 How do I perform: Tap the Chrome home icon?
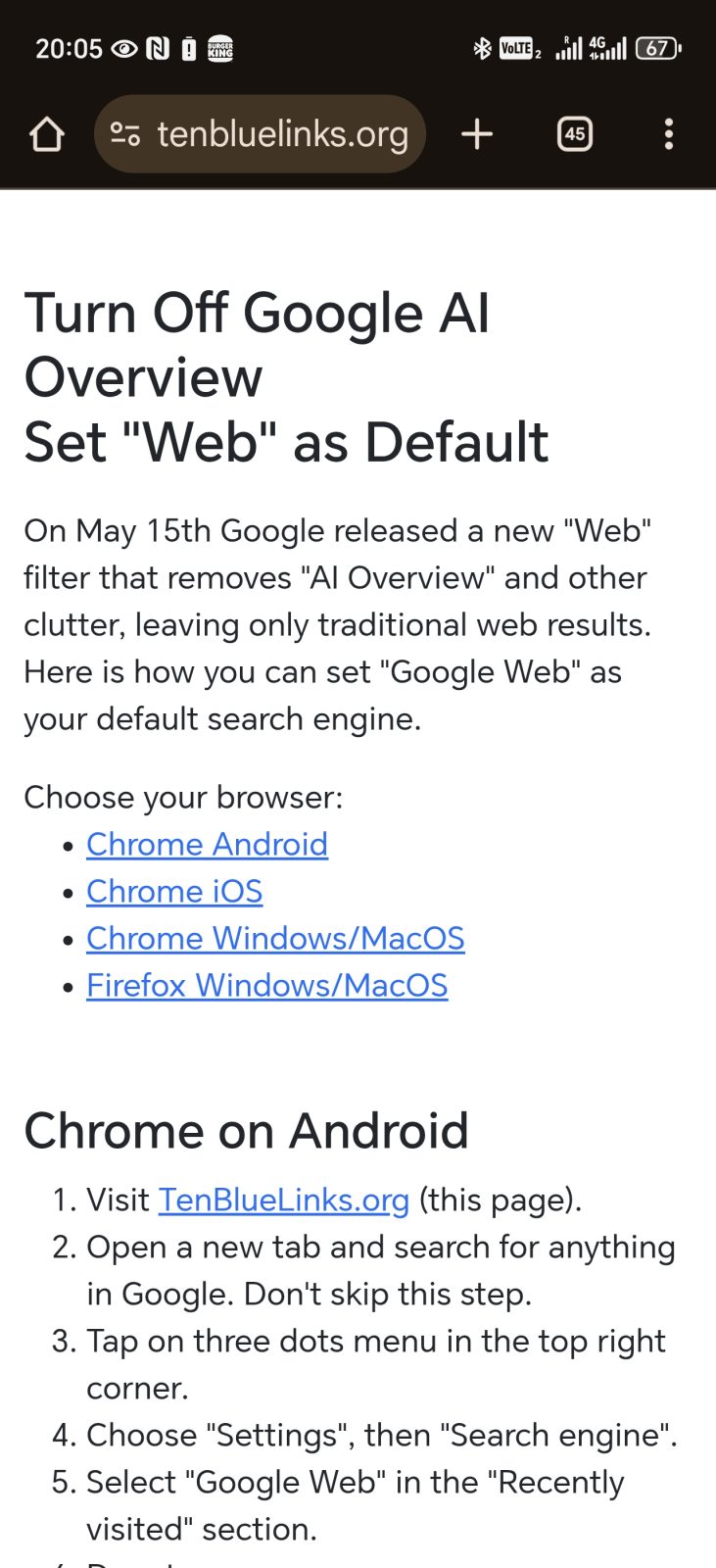click(47, 134)
